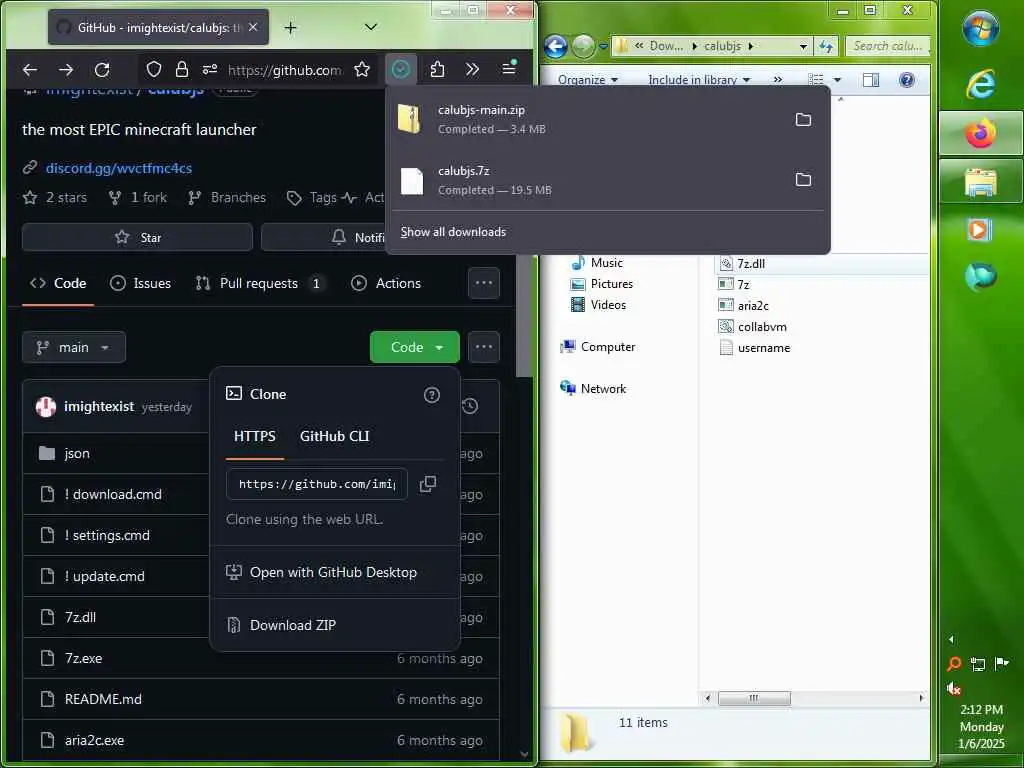1024x768 pixels.
Task: Select the Code repository tab
Action: point(58,283)
